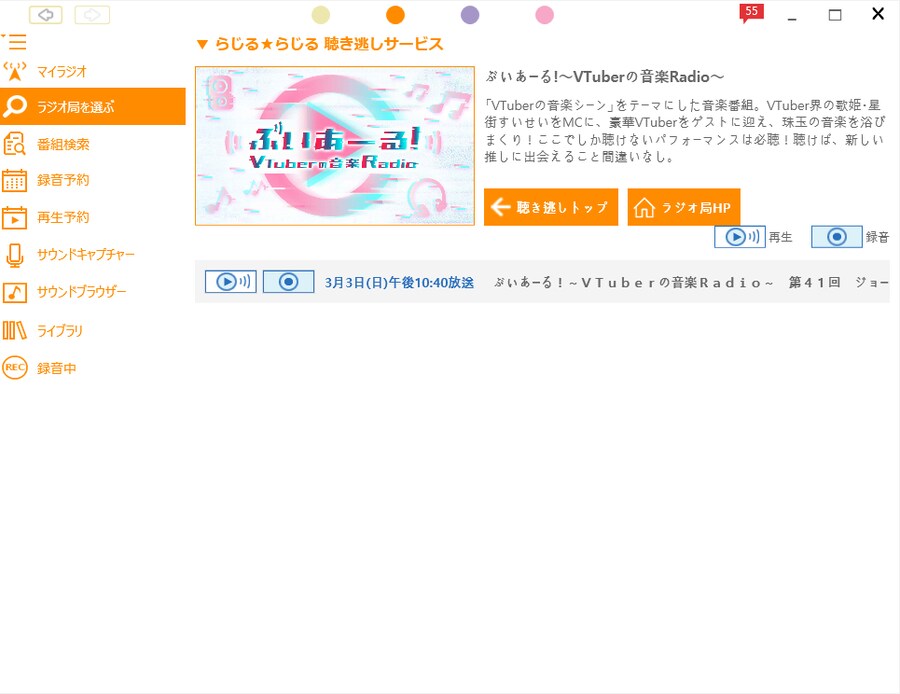Select the orange theme color dot
This screenshot has width=900, height=694.
click(x=395, y=15)
